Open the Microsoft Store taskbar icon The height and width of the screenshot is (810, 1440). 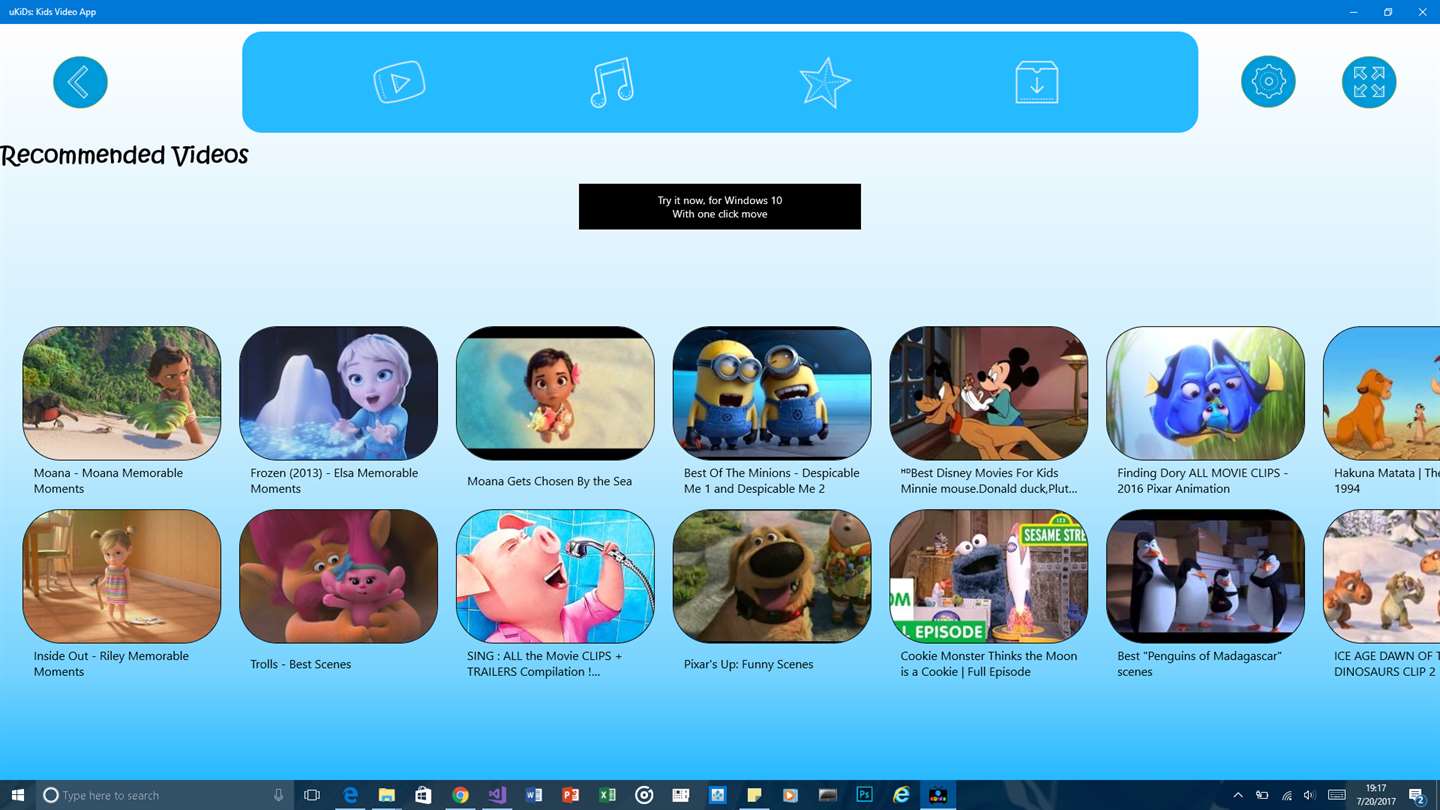423,795
